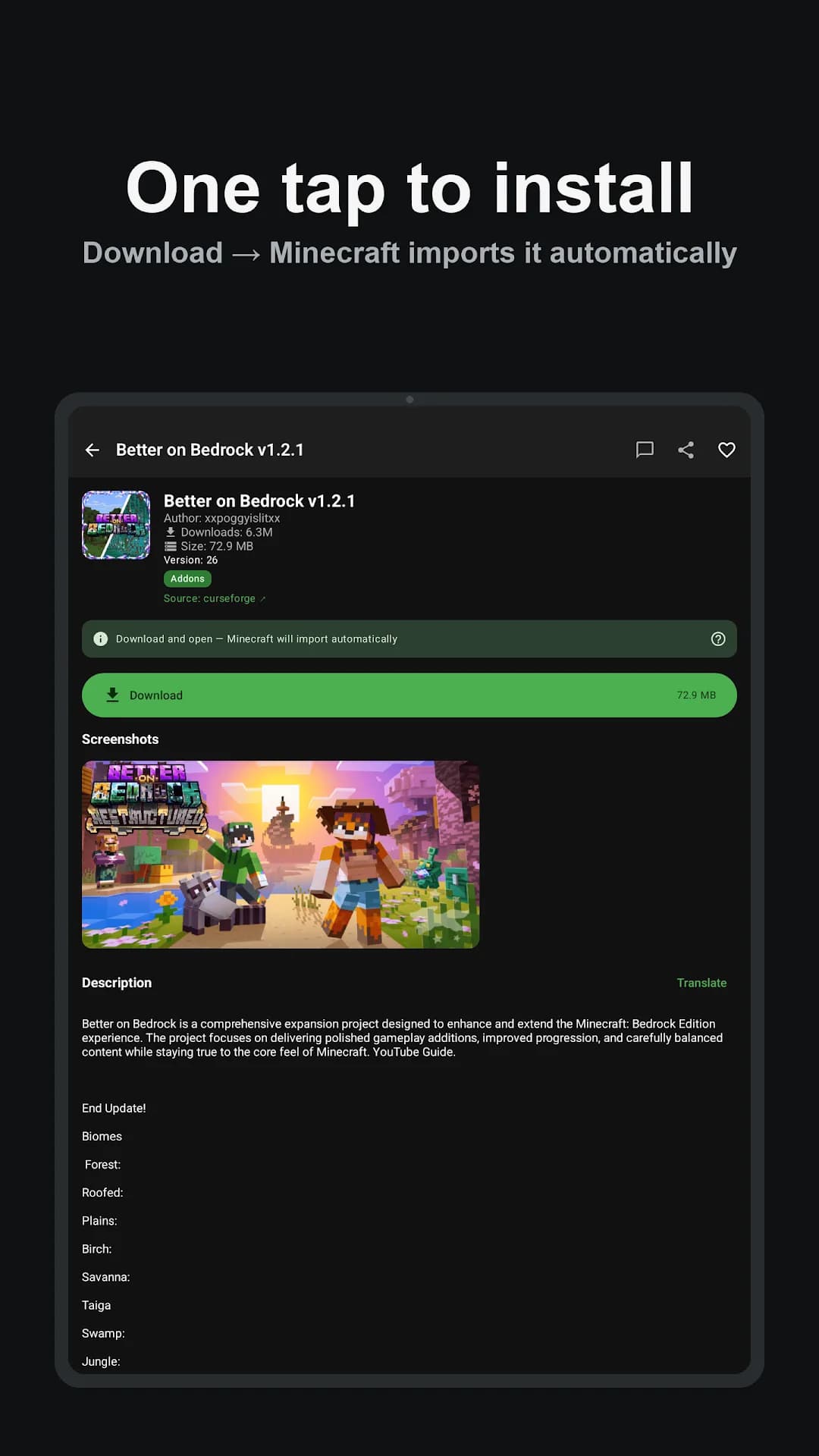Tap the Screenshots section heading
This screenshot has width=819, height=1456.
pos(121,739)
